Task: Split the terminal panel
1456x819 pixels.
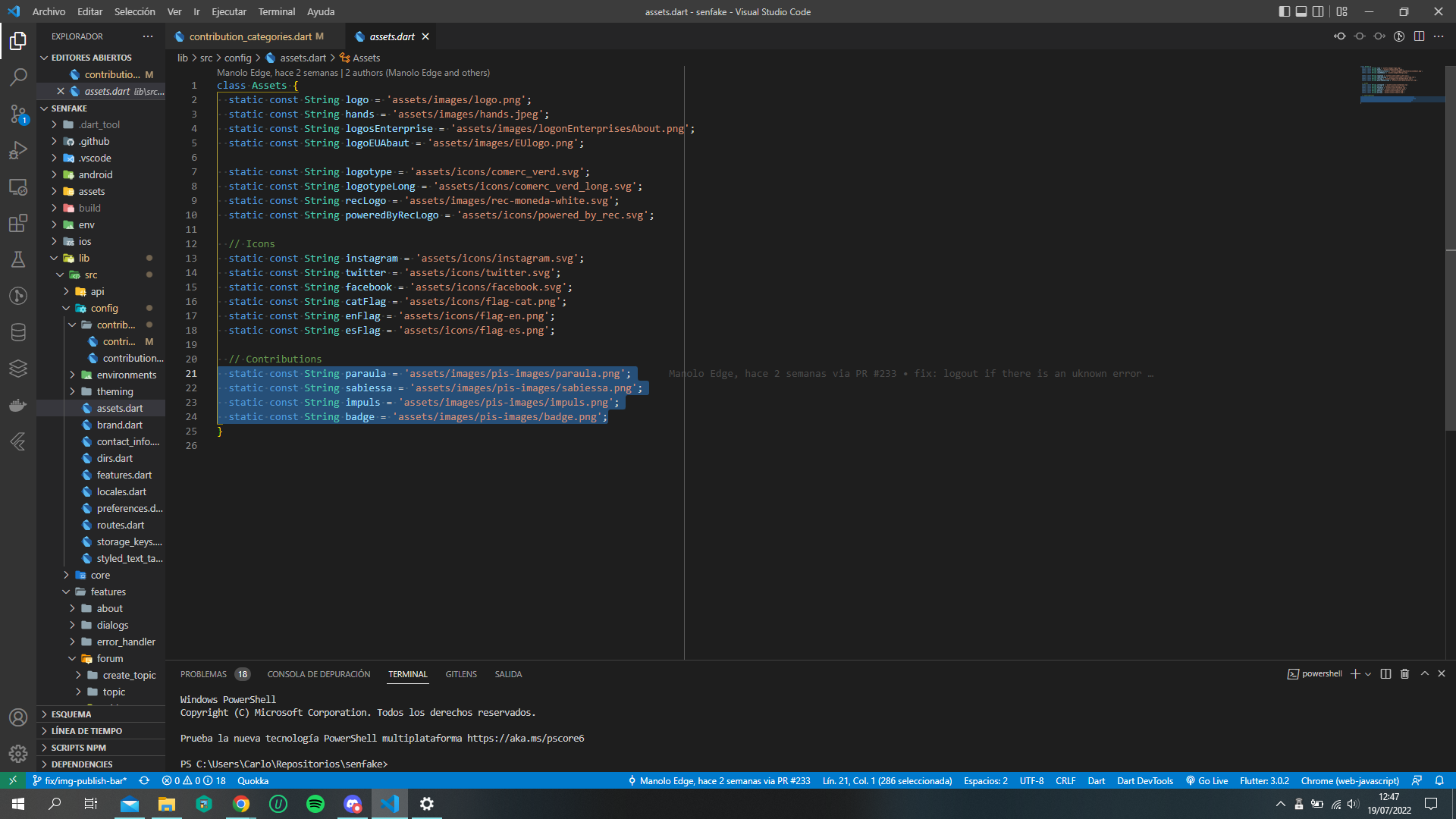Action: [x=1385, y=673]
